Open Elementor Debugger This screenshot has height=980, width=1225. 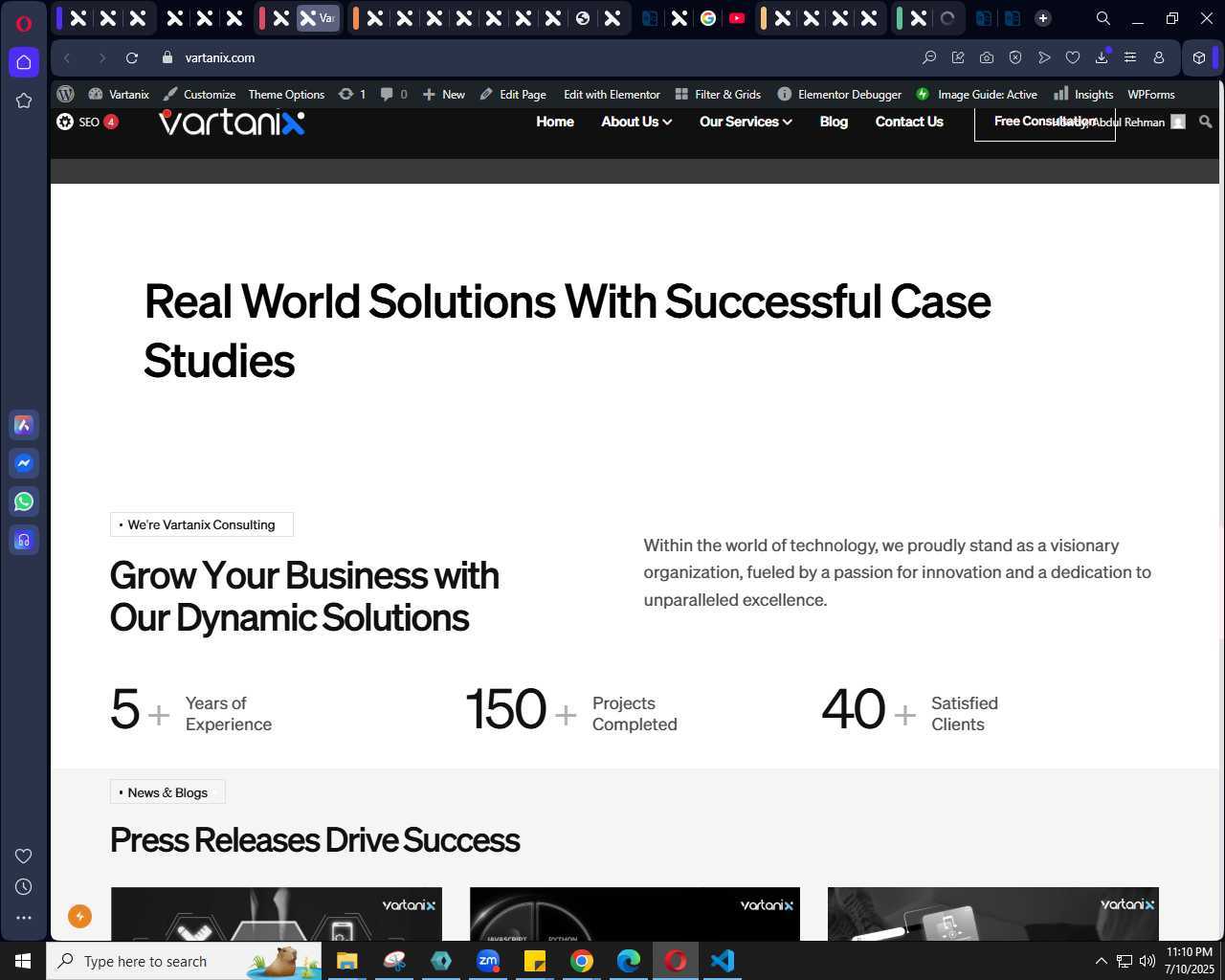click(839, 94)
